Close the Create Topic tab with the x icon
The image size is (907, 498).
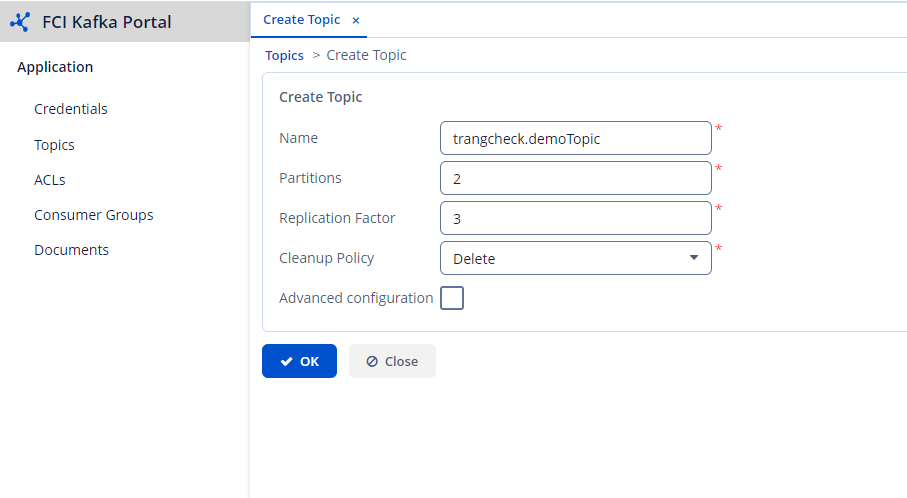356,20
